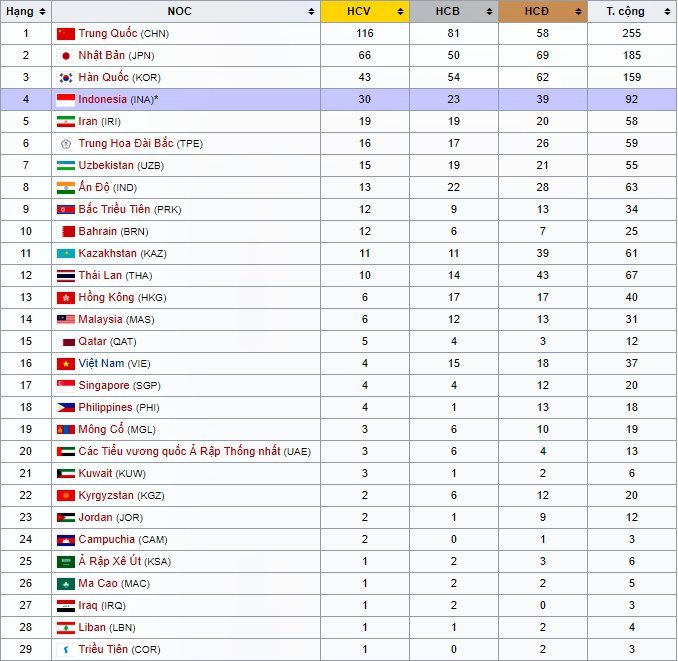Click the Philippines flag icon
This screenshot has width=678, height=661.
coord(66,407)
